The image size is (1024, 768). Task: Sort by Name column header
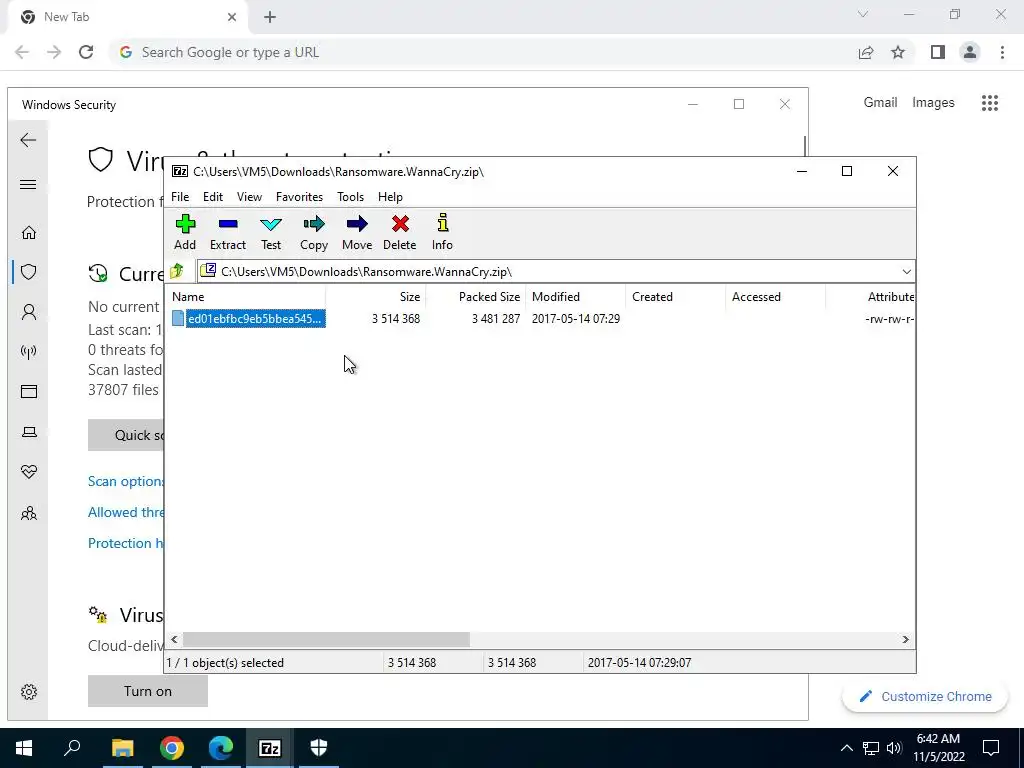tap(246, 296)
